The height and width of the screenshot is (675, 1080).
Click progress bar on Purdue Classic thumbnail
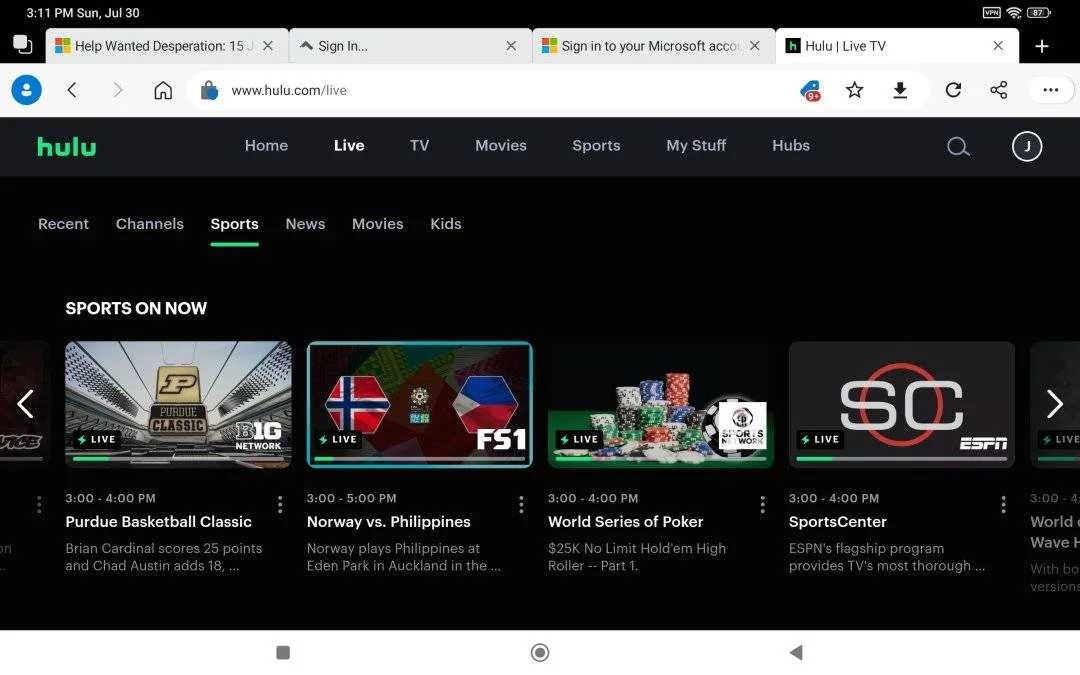point(178,459)
